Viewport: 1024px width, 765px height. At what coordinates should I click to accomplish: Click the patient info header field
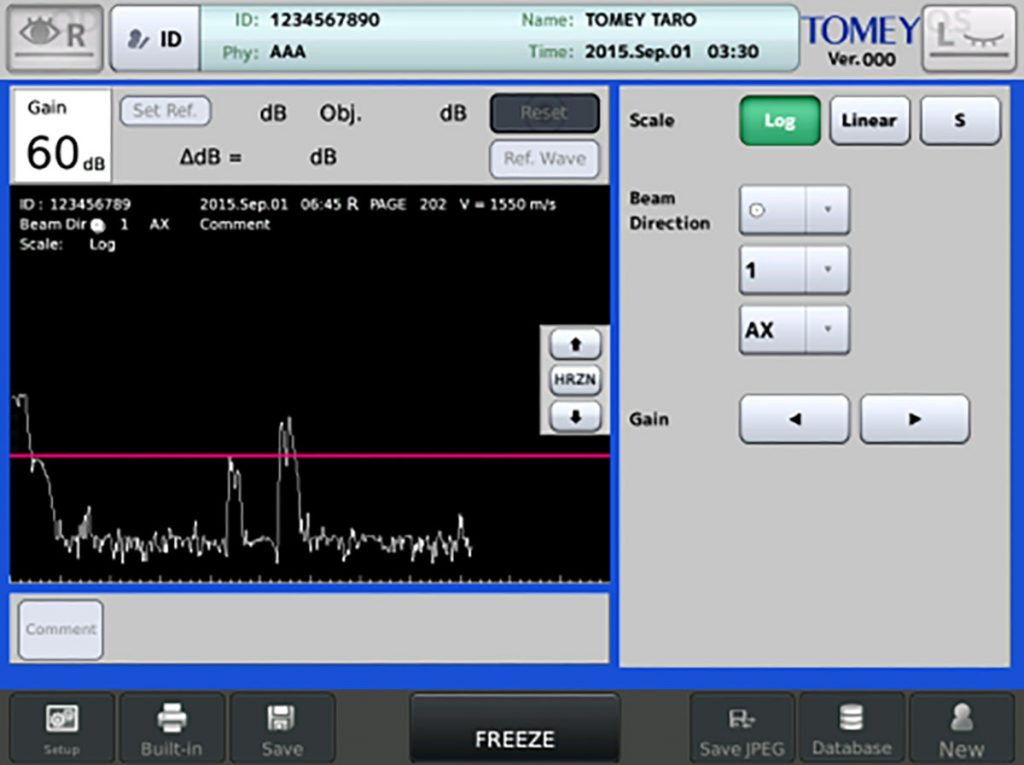pos(500,37)
